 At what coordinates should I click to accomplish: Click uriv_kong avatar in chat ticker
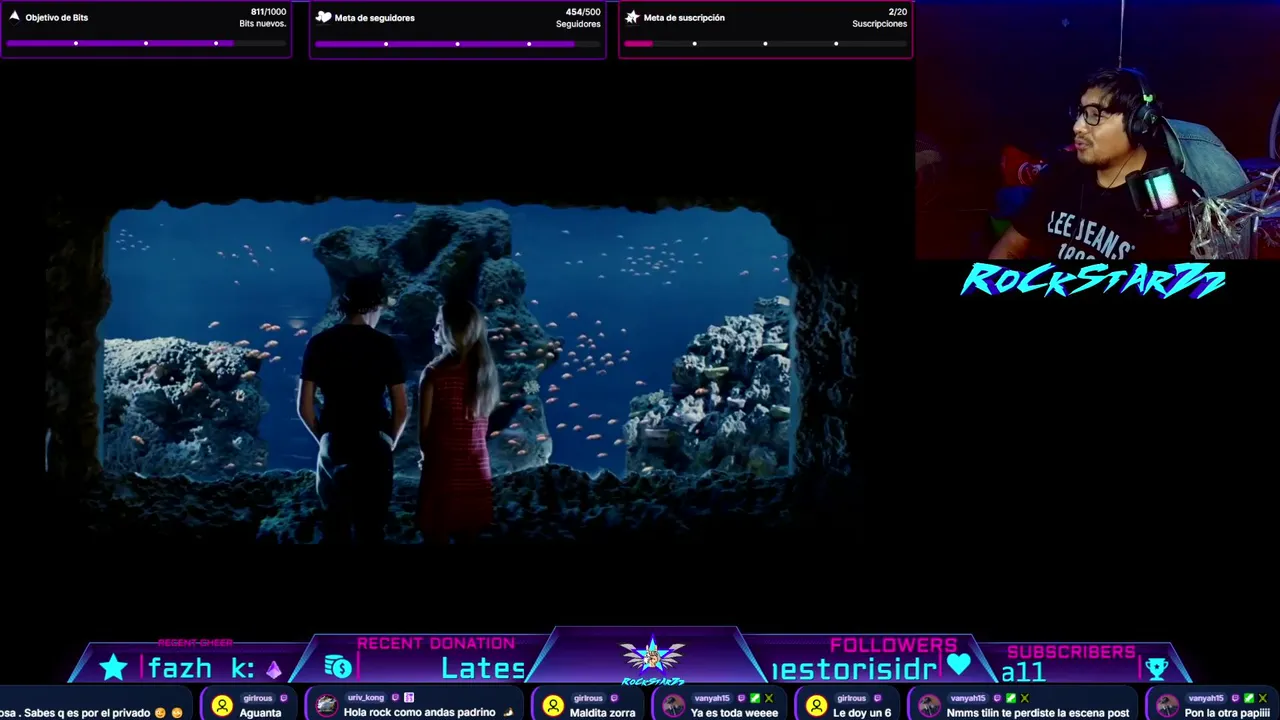point(327,706)
